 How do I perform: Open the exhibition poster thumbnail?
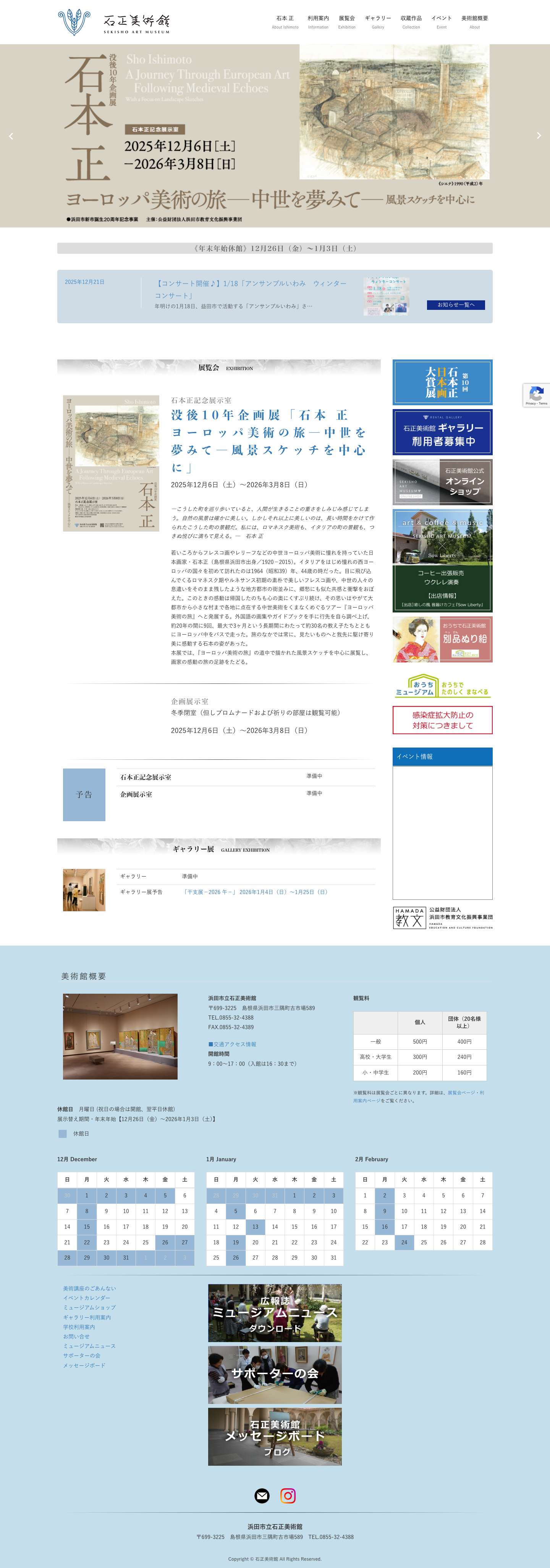111,463
